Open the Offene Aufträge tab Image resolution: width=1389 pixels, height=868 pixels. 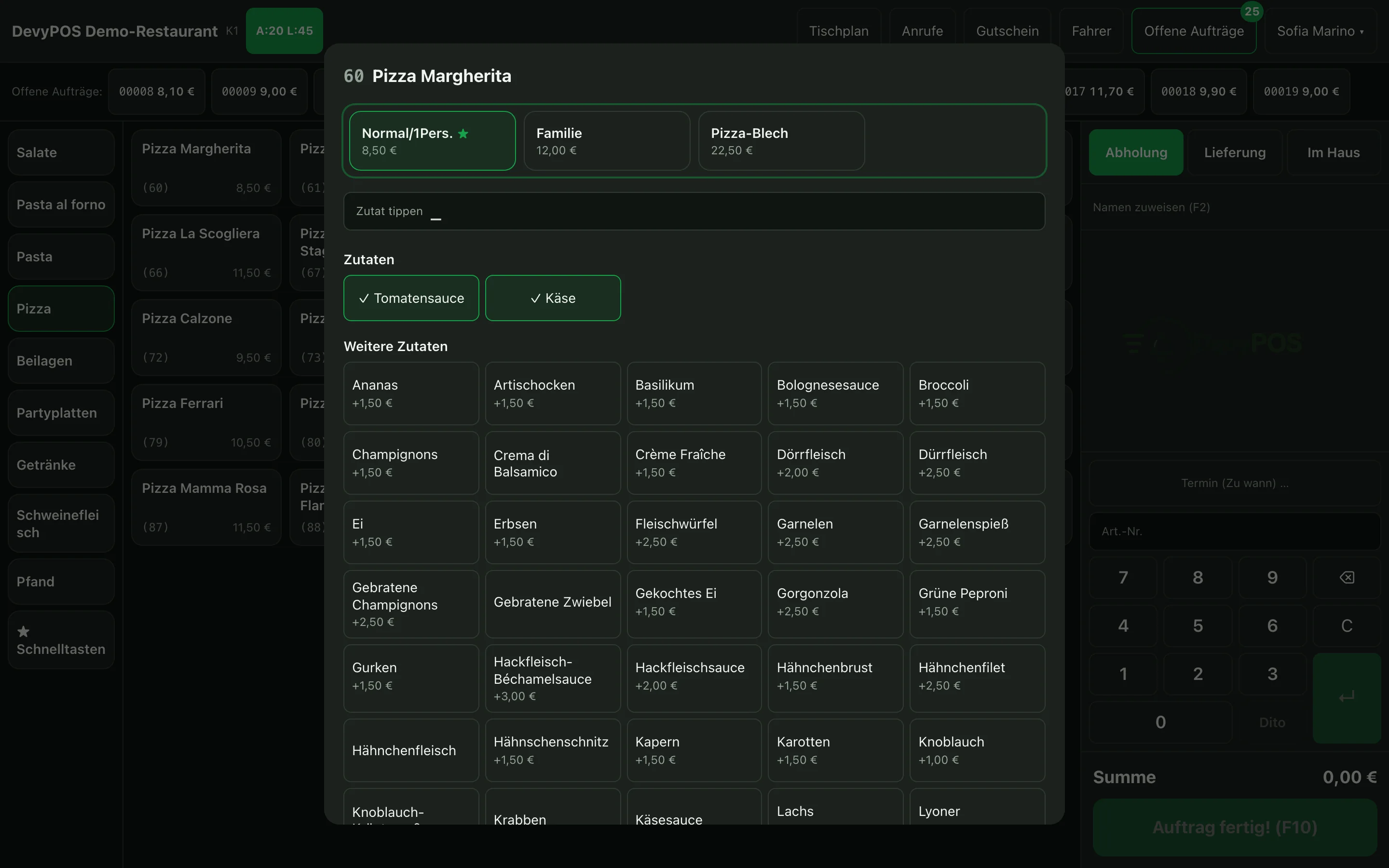point(1194,31)
